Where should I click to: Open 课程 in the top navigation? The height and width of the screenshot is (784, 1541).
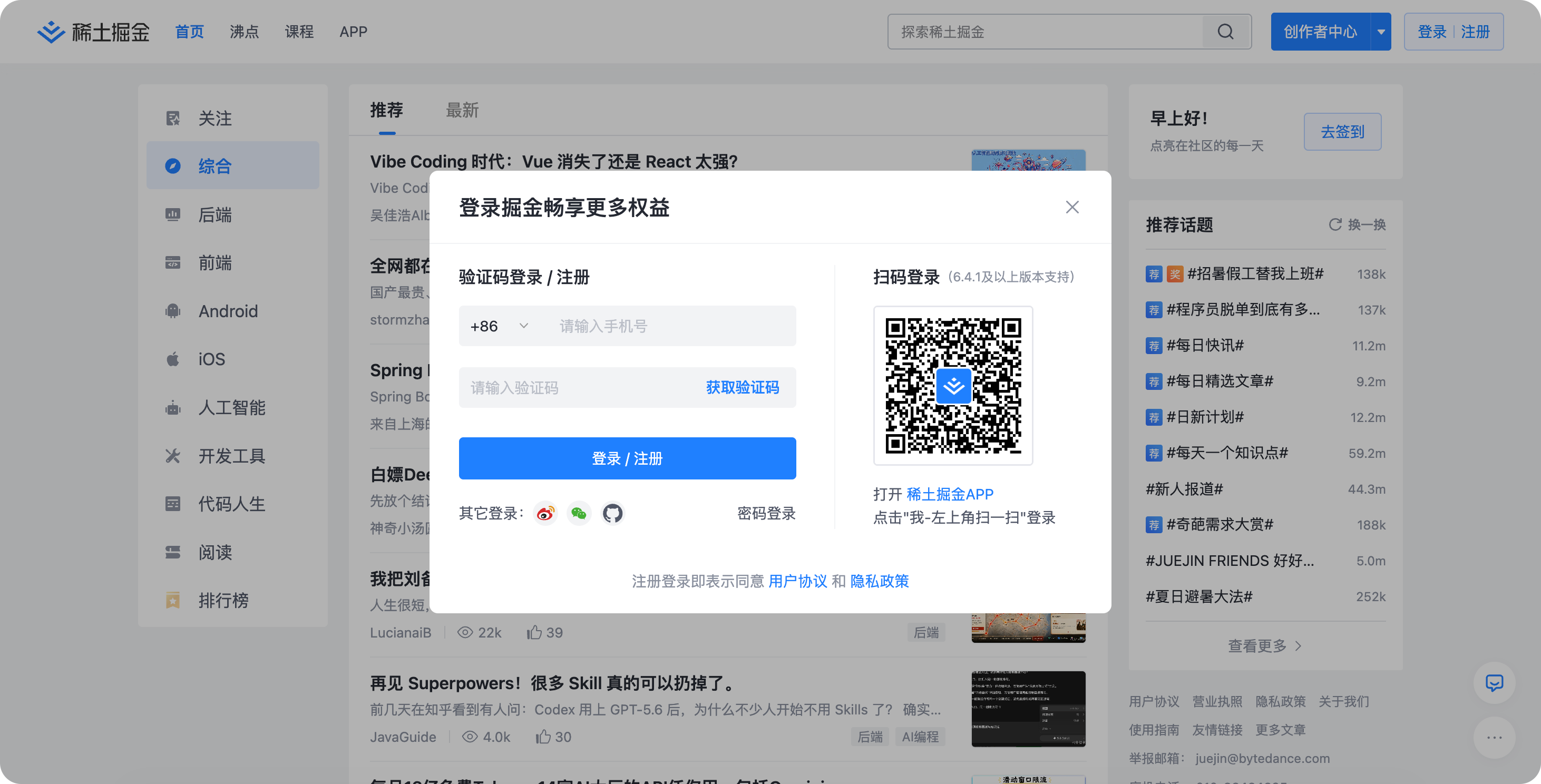tap(299, 32)
